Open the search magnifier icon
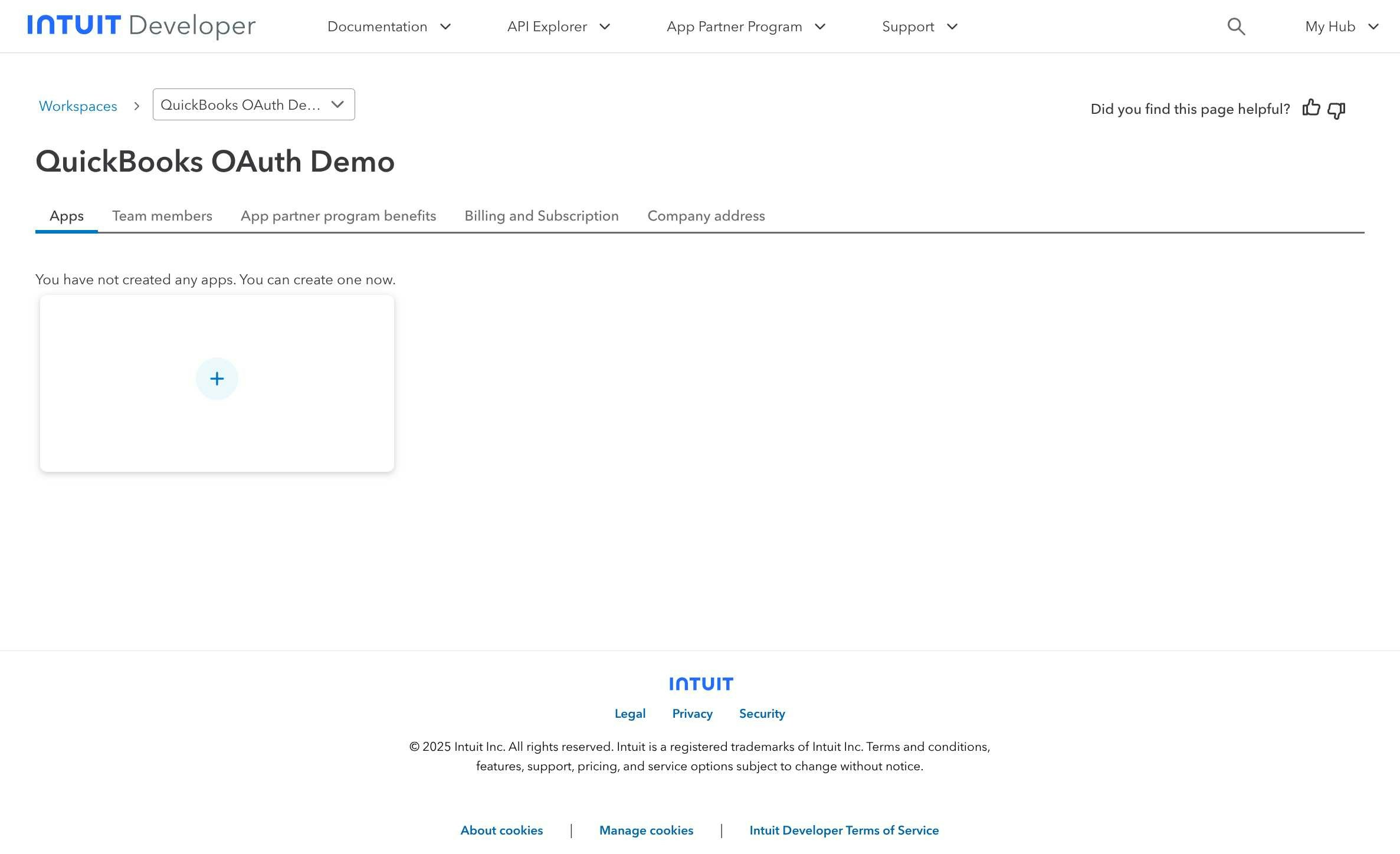Screen dimensions: 1400x854 (1236, 26)
